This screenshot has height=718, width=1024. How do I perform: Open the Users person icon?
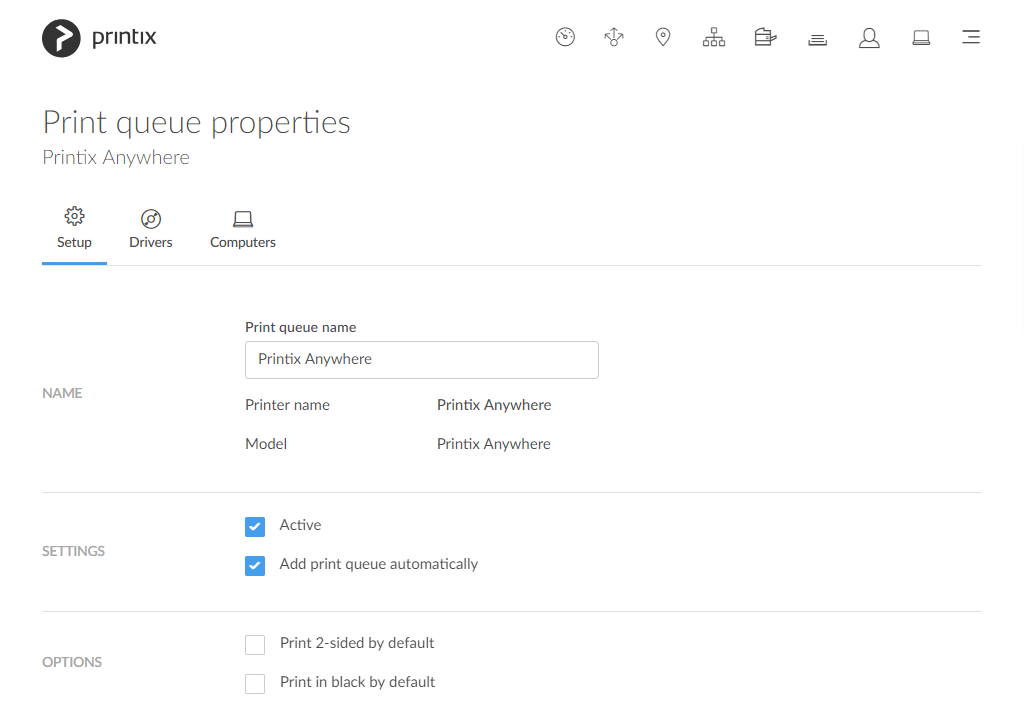click(x=869, y=38)
